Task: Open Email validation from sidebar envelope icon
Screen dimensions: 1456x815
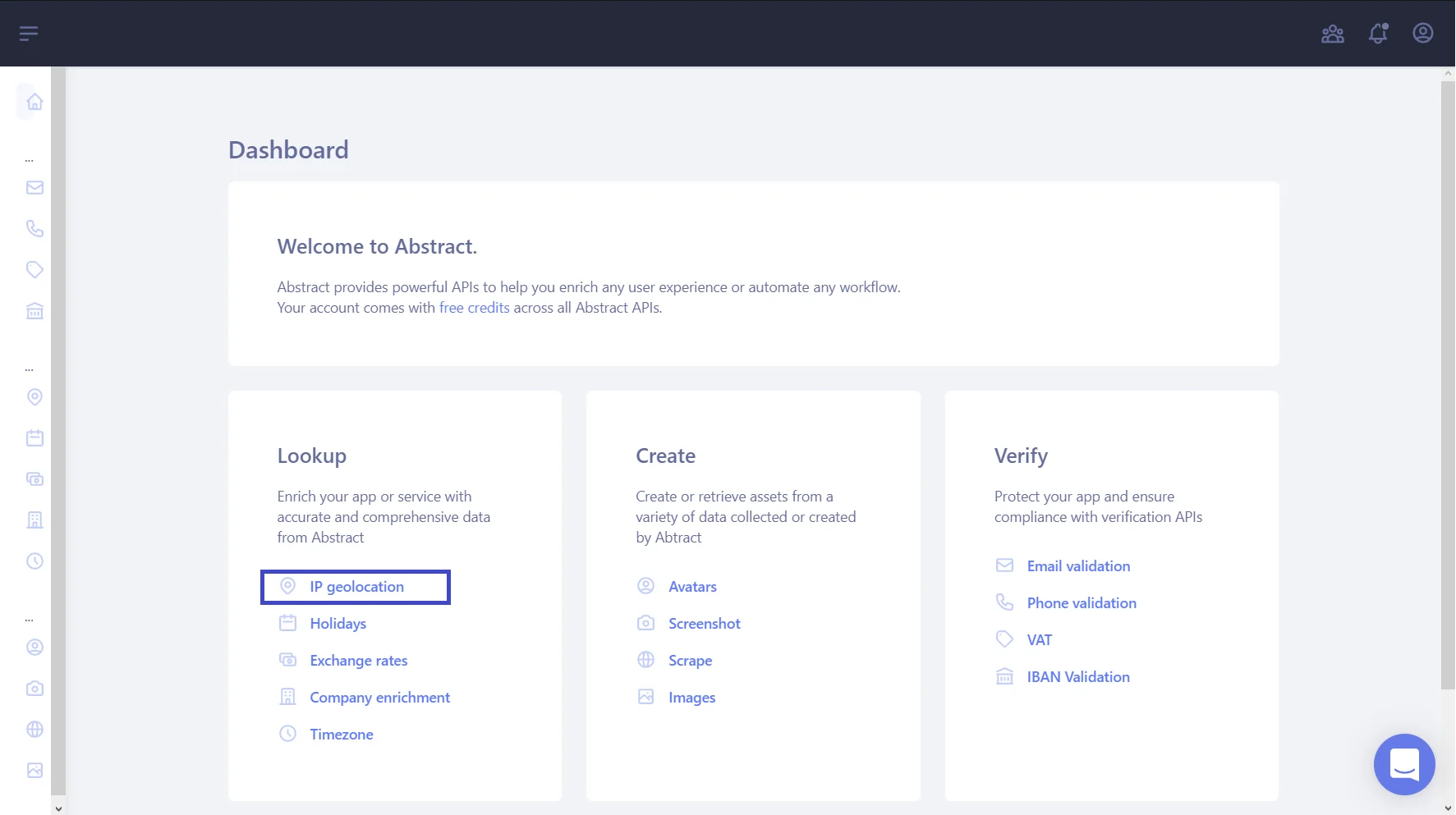Action: [x=34, y=188]
